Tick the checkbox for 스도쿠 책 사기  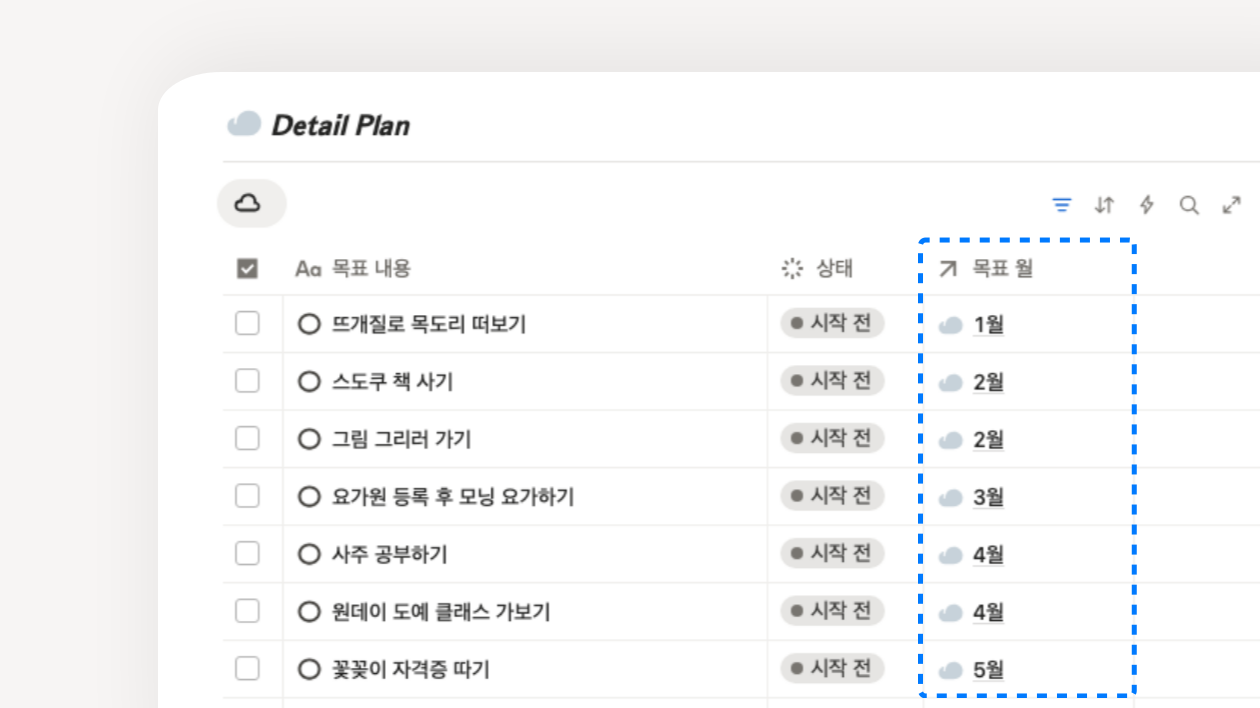(x=247, y=381)
